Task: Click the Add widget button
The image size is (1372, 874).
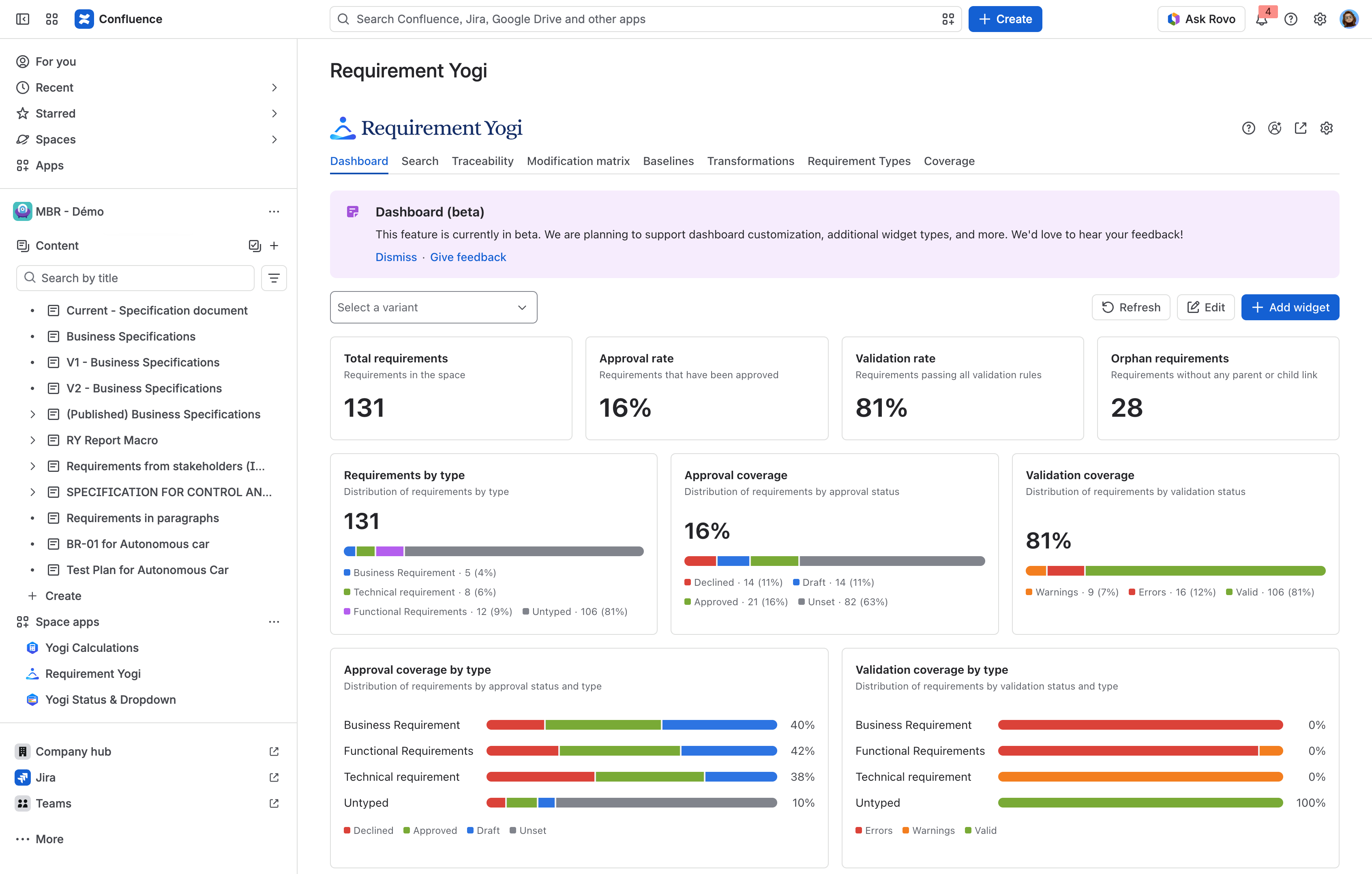Action: (x=1290, y=308)
